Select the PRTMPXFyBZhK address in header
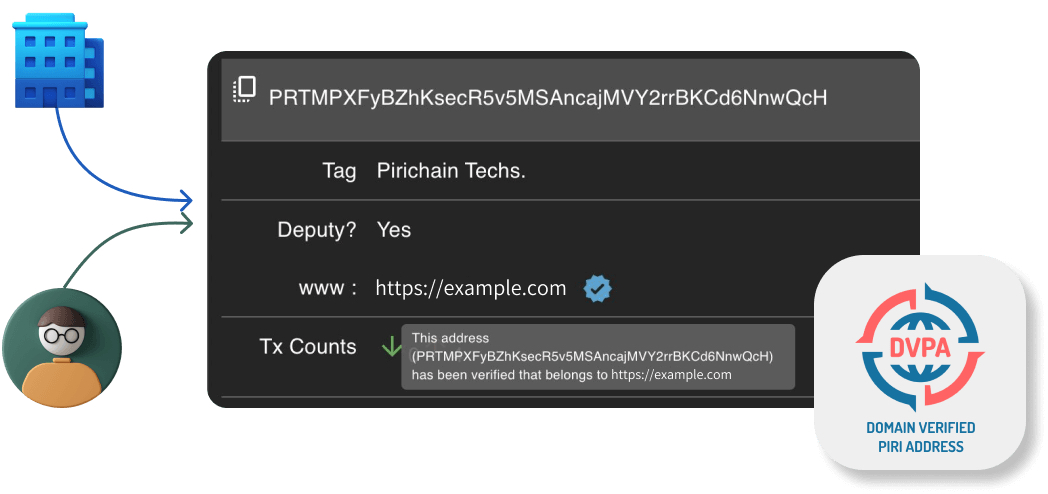The height and width of the screenshot is (494, 1048). pos(548,98)
